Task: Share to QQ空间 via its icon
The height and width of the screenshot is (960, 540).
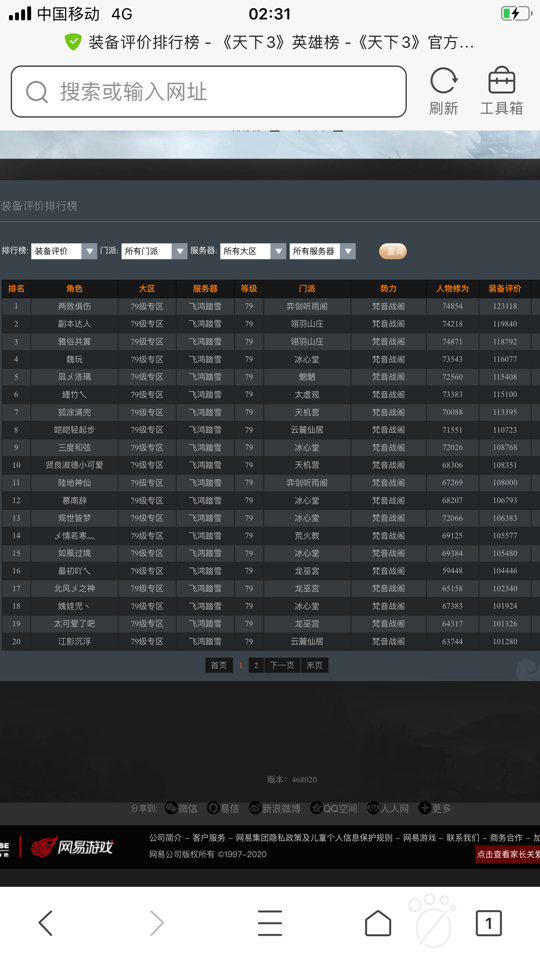Action: tap(316, 808)
